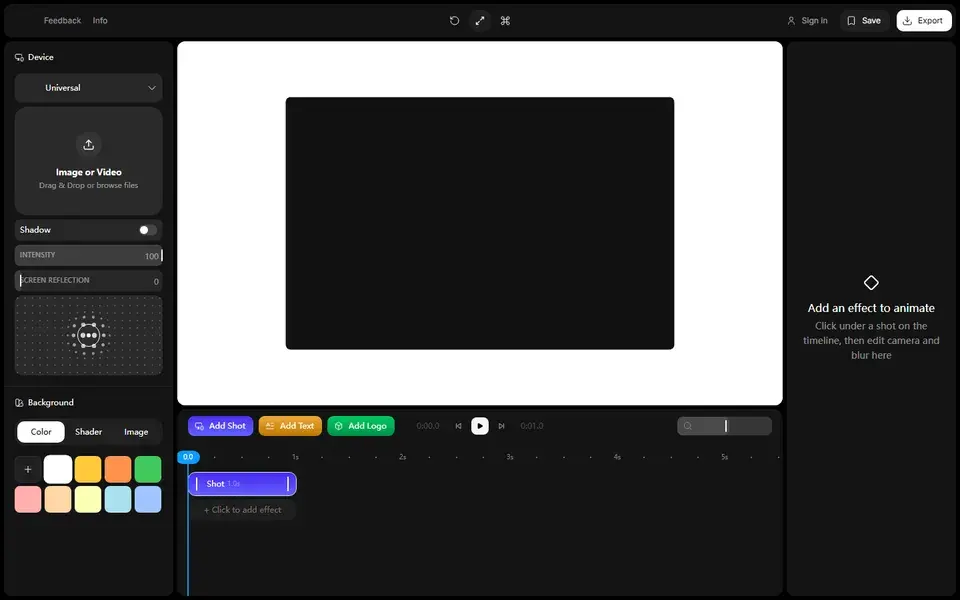Toggle the Shadow switch
Viewport: 960px width, 600px height.
[148, 230]
